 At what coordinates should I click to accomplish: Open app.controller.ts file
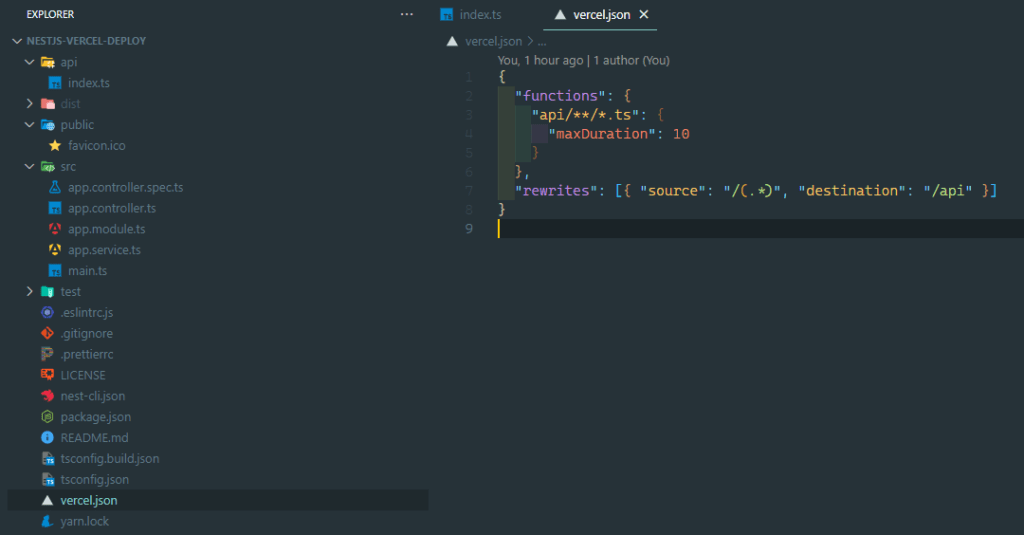pyautogui.click(x=112, y=208)
